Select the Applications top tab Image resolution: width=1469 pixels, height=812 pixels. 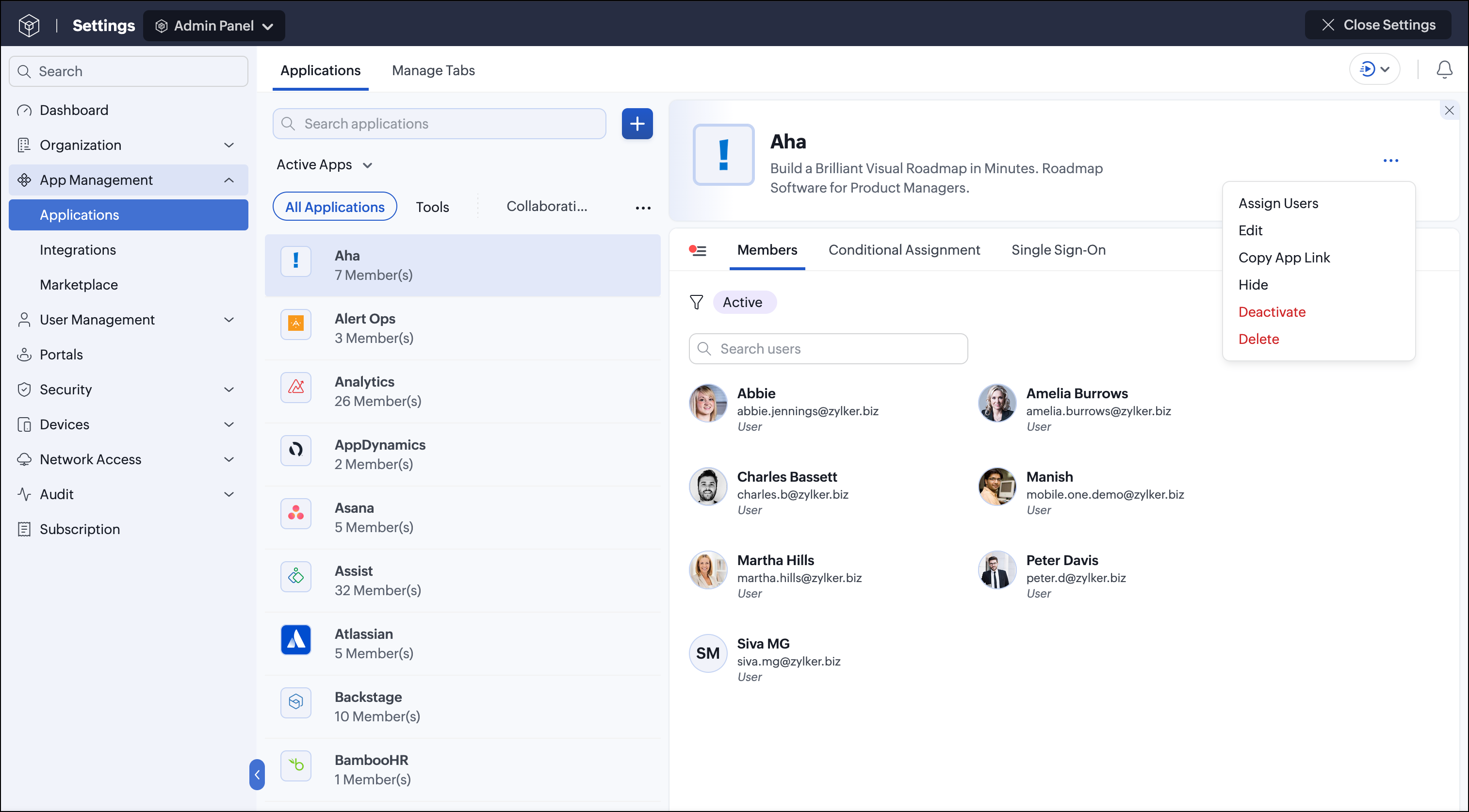(321, 71)
